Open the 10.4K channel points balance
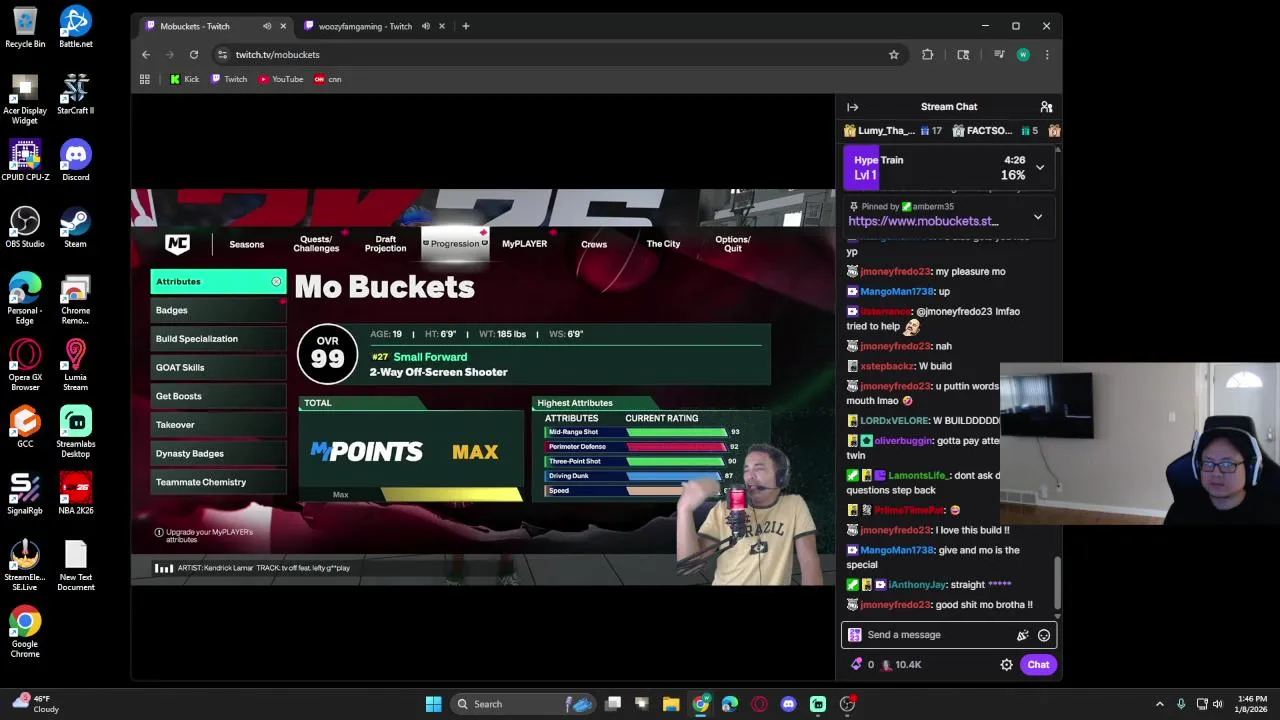Viewport: 1280px width, 720px height. pos(901,665)
